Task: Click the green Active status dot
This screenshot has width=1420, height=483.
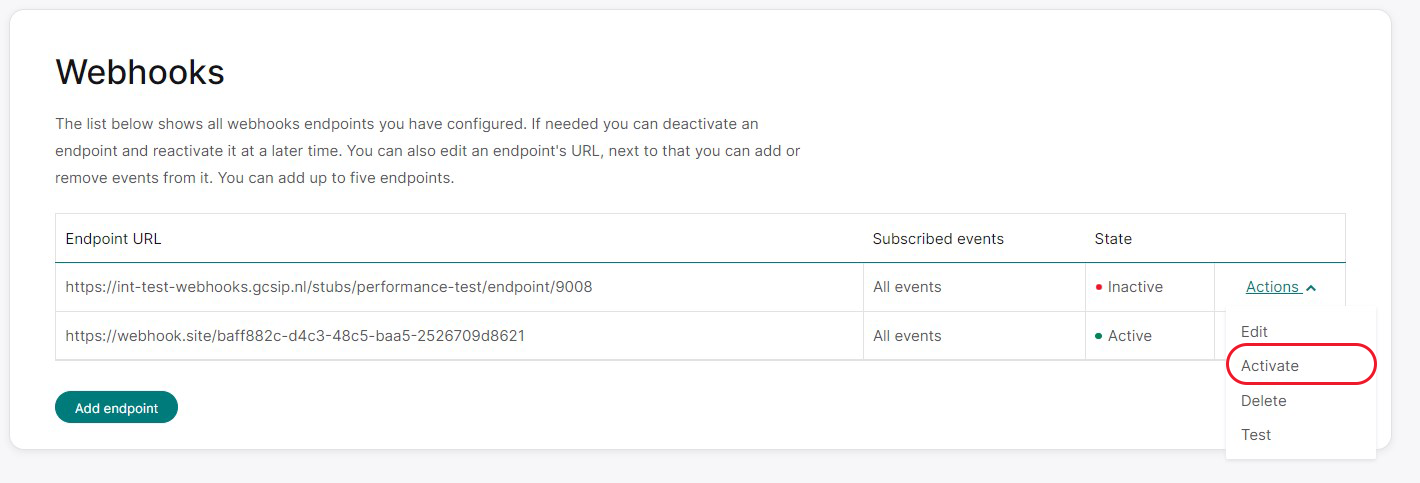Action: point(1099,336)
